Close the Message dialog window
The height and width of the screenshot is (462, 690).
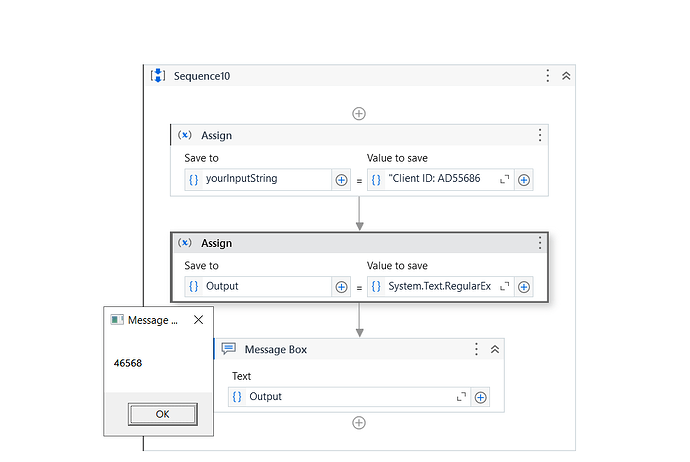click(x=197, y=320)
